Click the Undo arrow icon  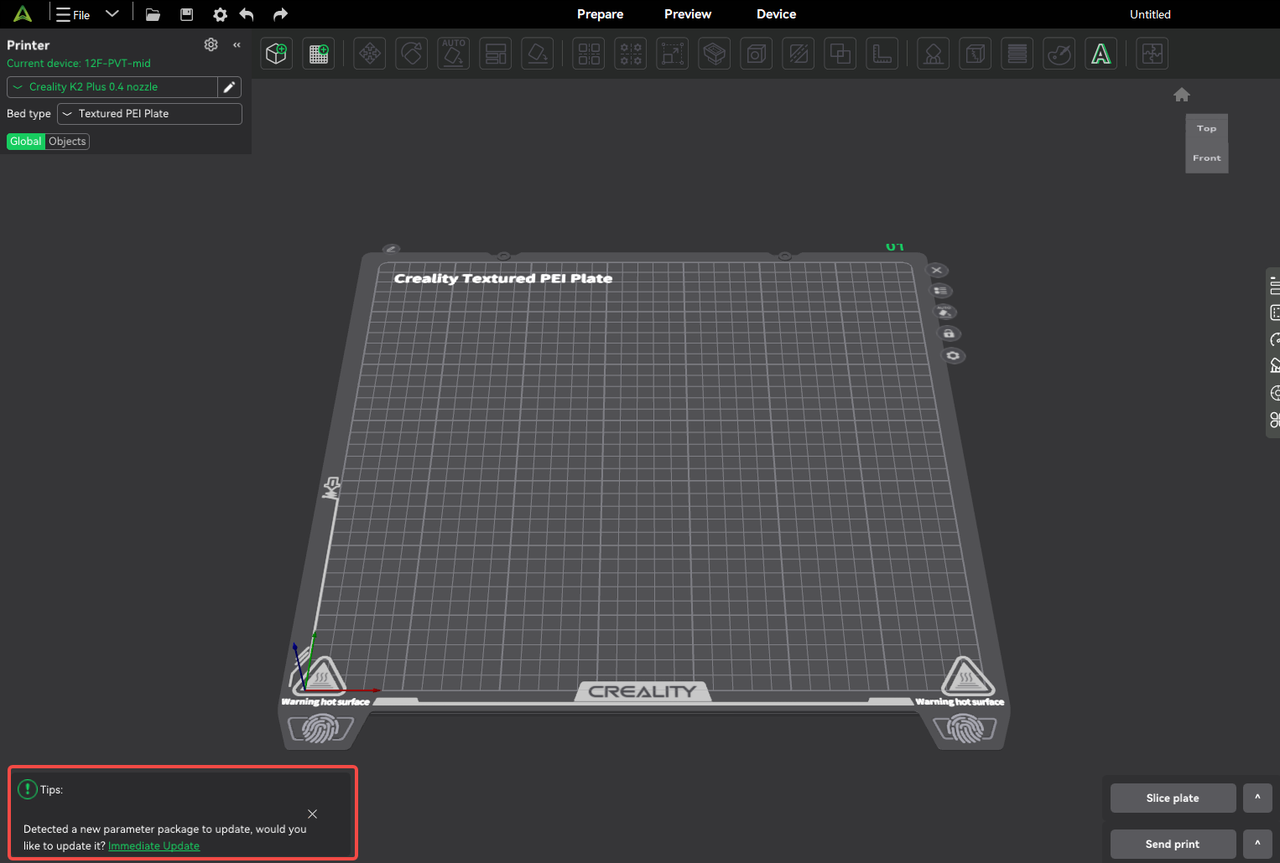(x=247, y=14)
